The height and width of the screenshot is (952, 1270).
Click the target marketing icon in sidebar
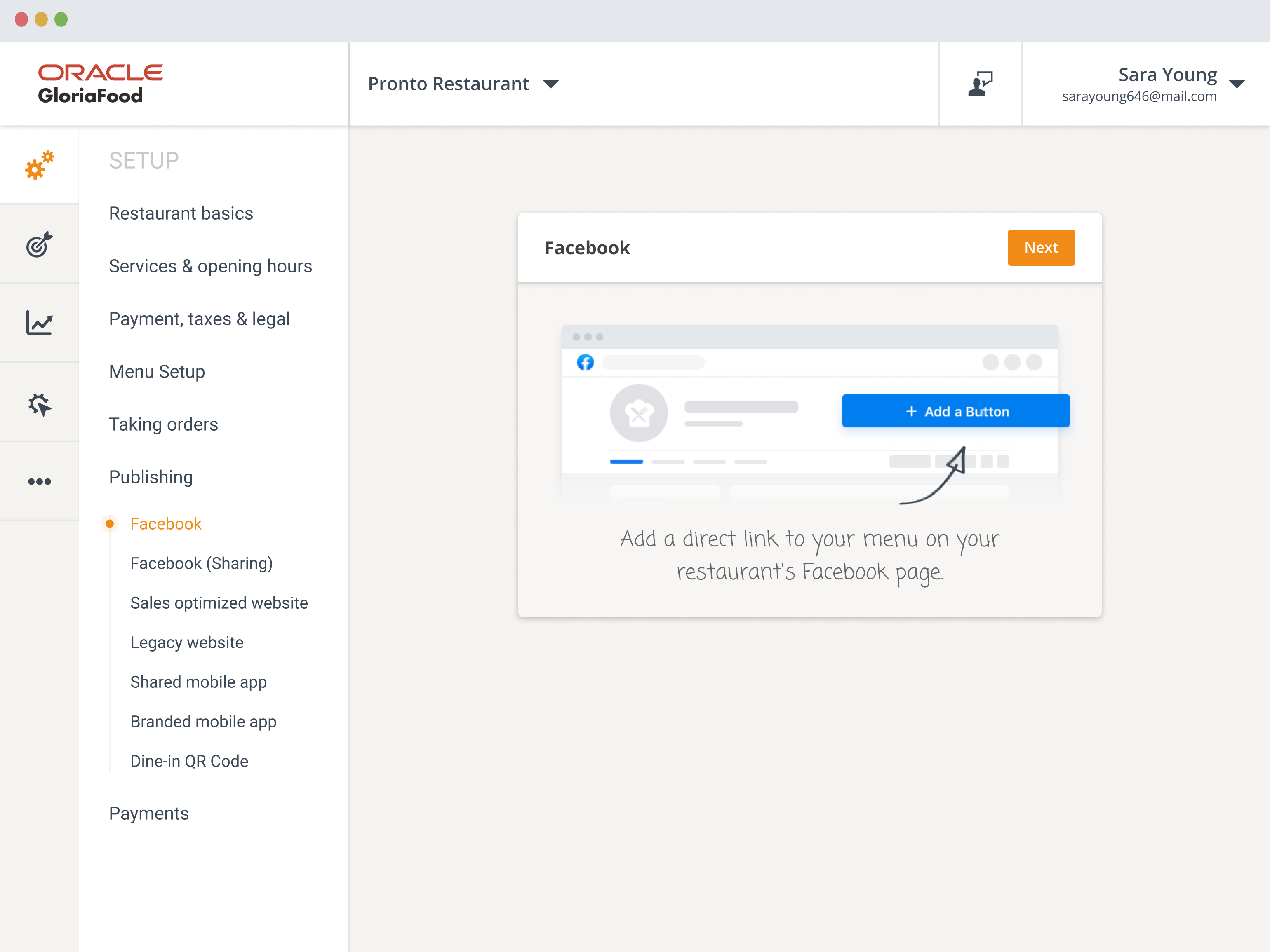coord(39,244)
